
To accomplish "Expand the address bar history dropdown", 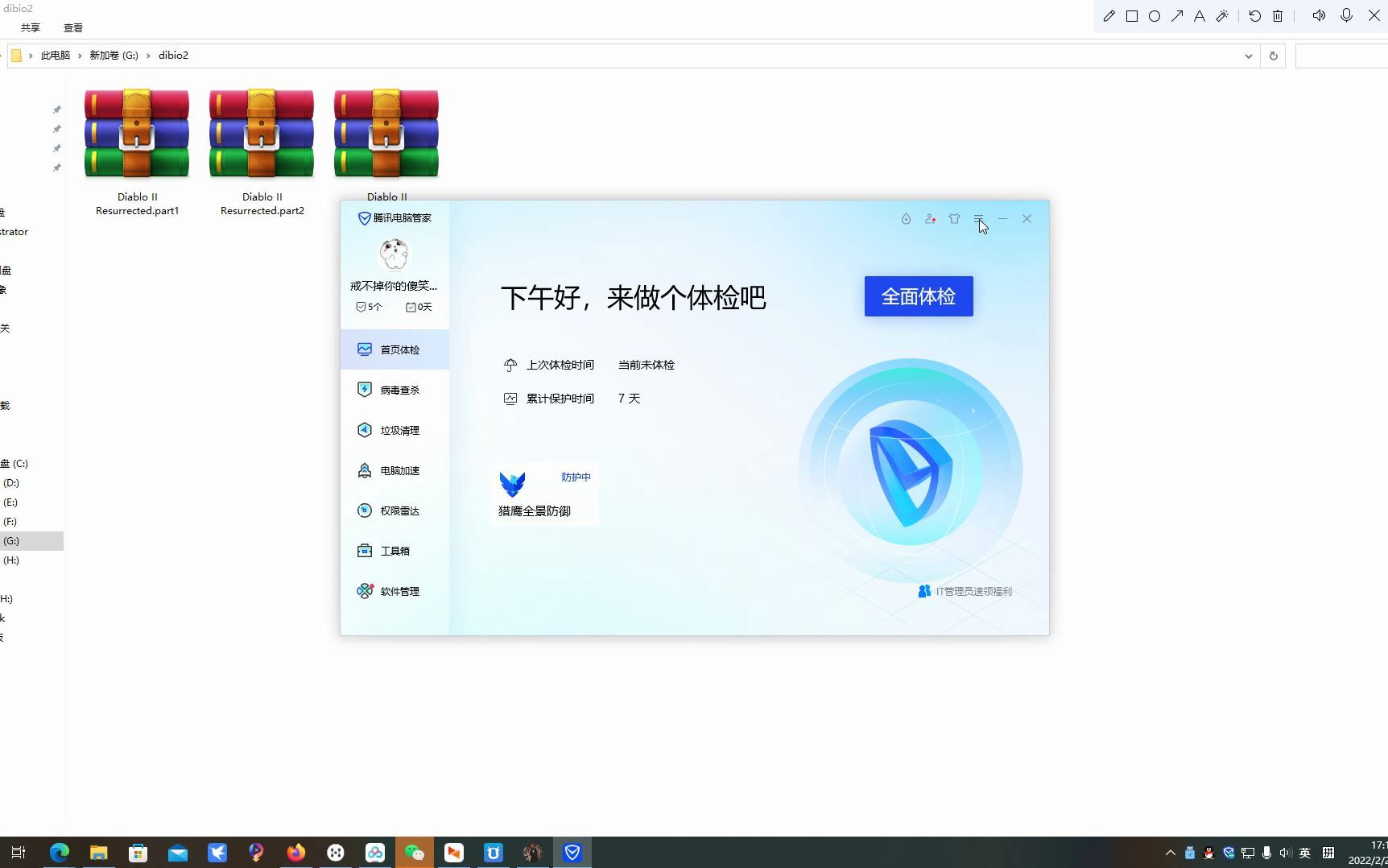I will [x=1249, y=56].
